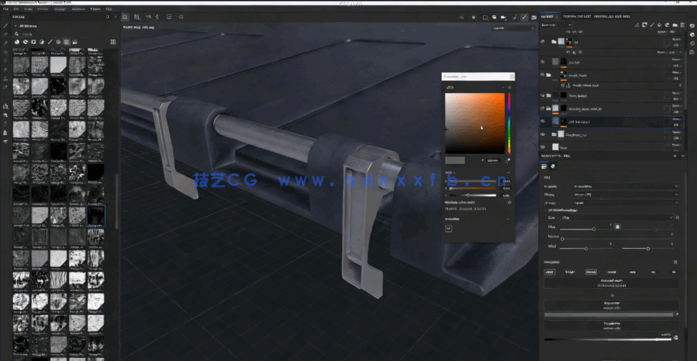
Task: Open the Filtering dropdown in properties
Action: [625, 194]
